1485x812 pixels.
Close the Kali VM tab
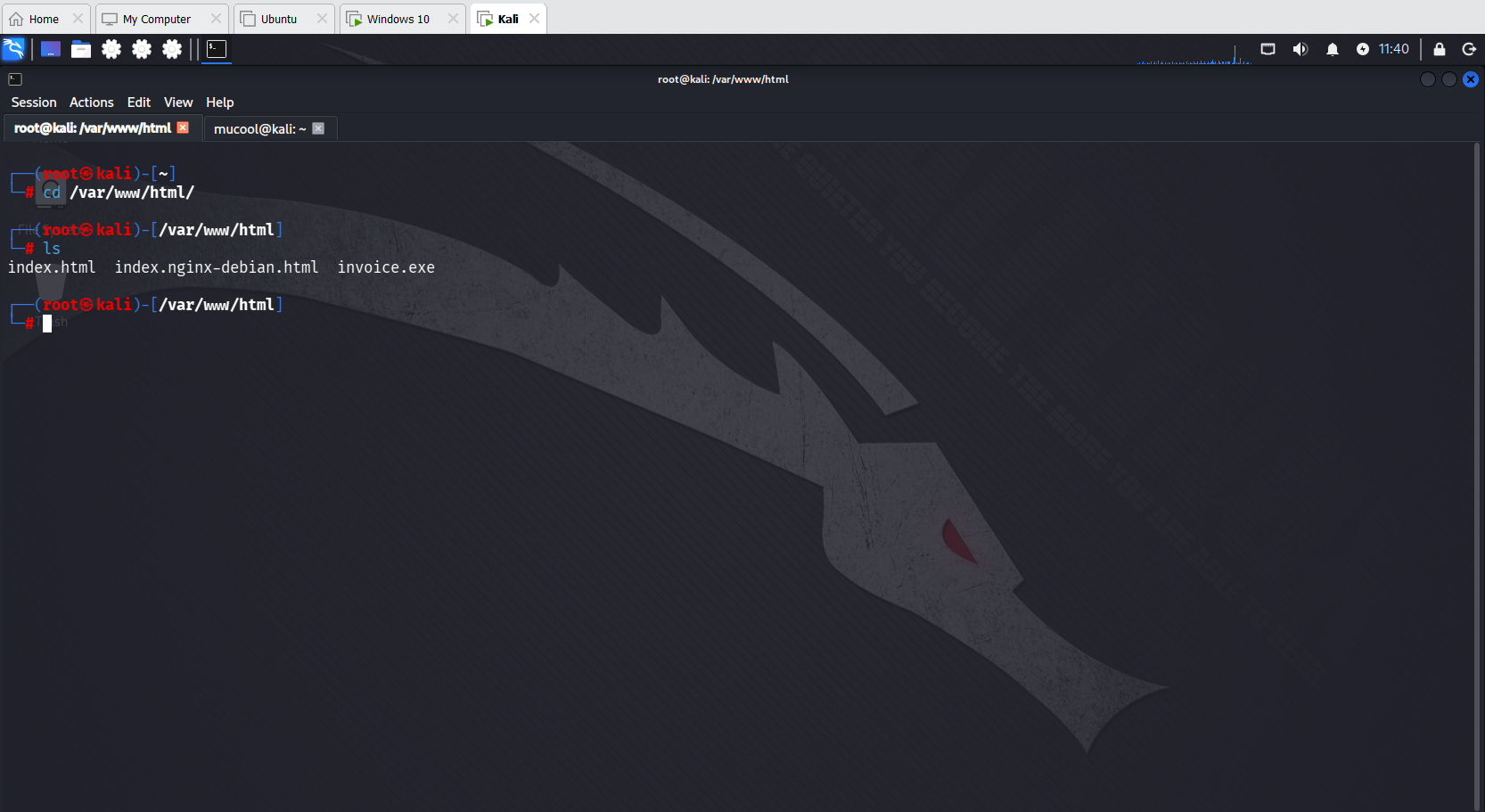(x=534, y=19)
